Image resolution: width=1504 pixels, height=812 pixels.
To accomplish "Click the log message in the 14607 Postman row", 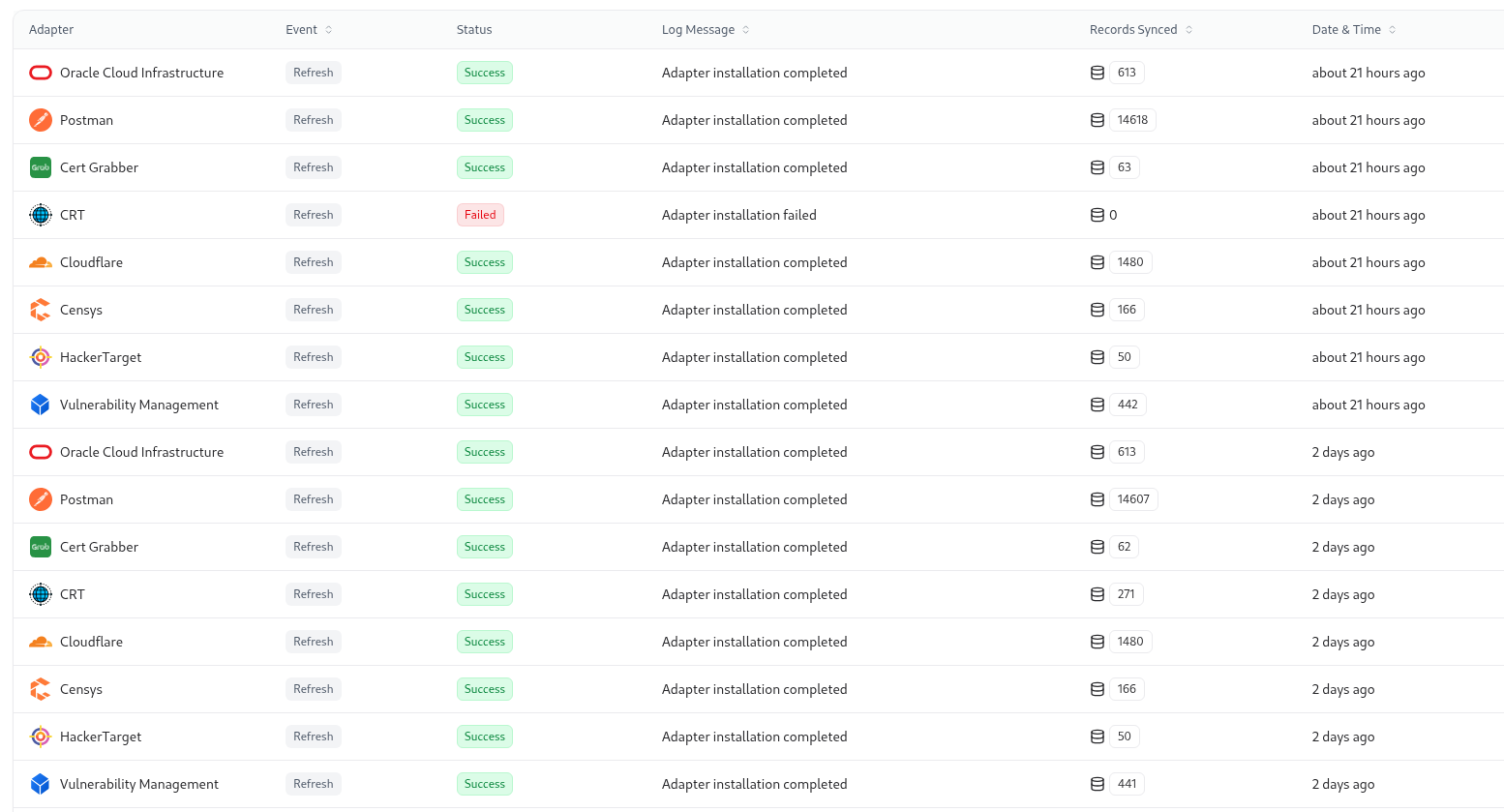I will (755, 499).
